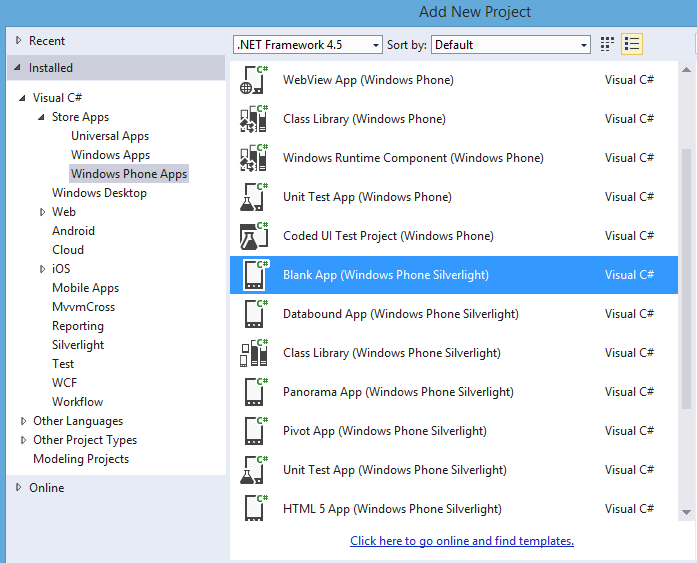This screenshot has width=697, height=563.
Task: Click 'Visual C#' label in Pivot App row
Action: (x=629, y=431)
